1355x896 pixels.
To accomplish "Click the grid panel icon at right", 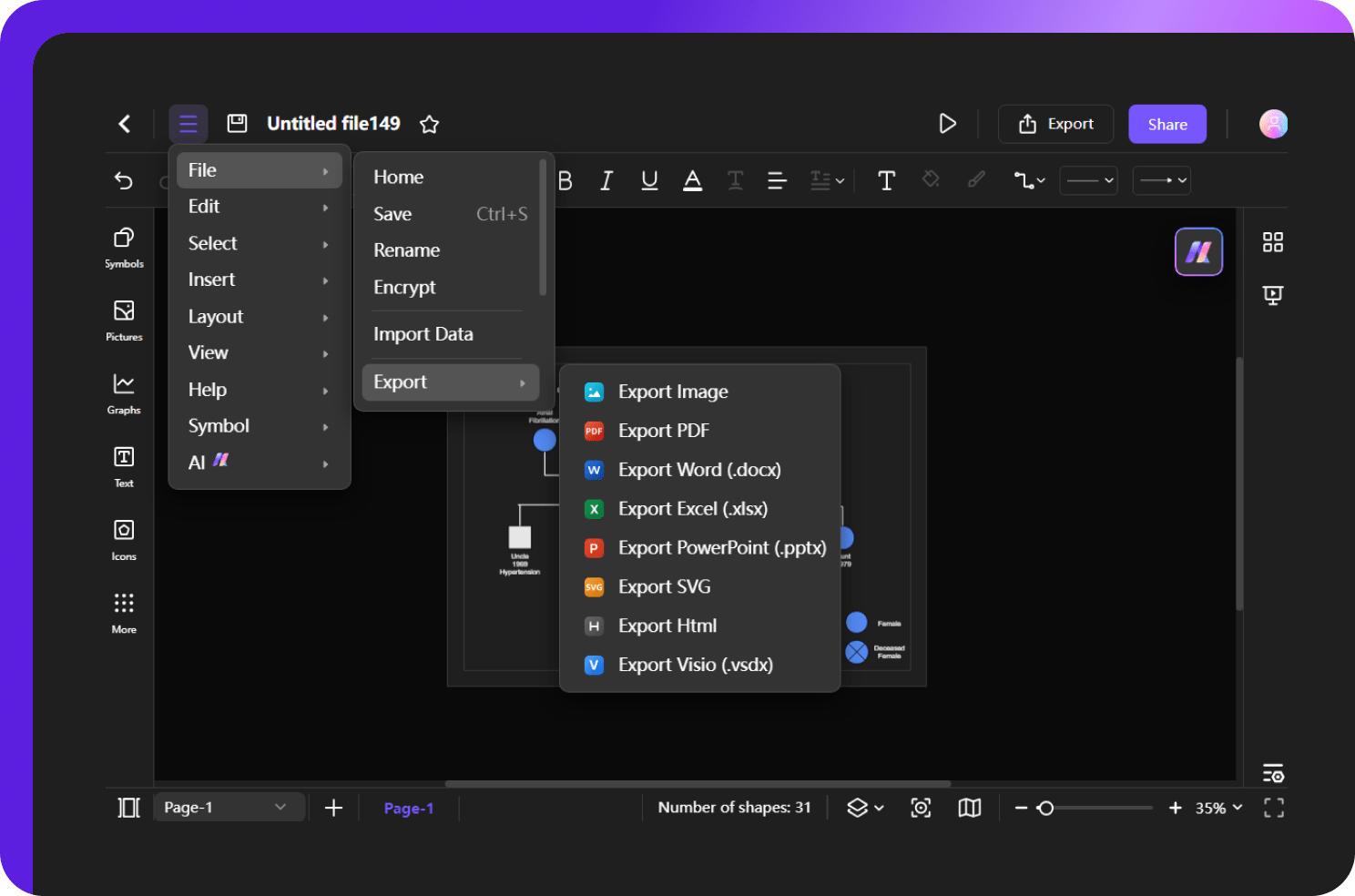I will coord(1273,242).
